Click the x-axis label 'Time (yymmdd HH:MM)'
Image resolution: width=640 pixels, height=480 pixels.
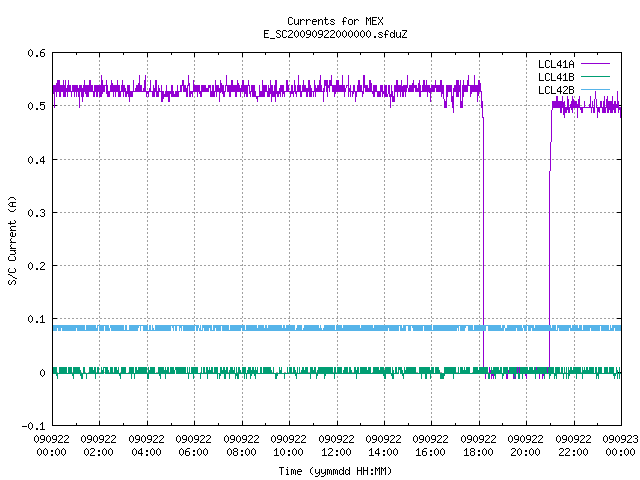(x=335, y=471)
